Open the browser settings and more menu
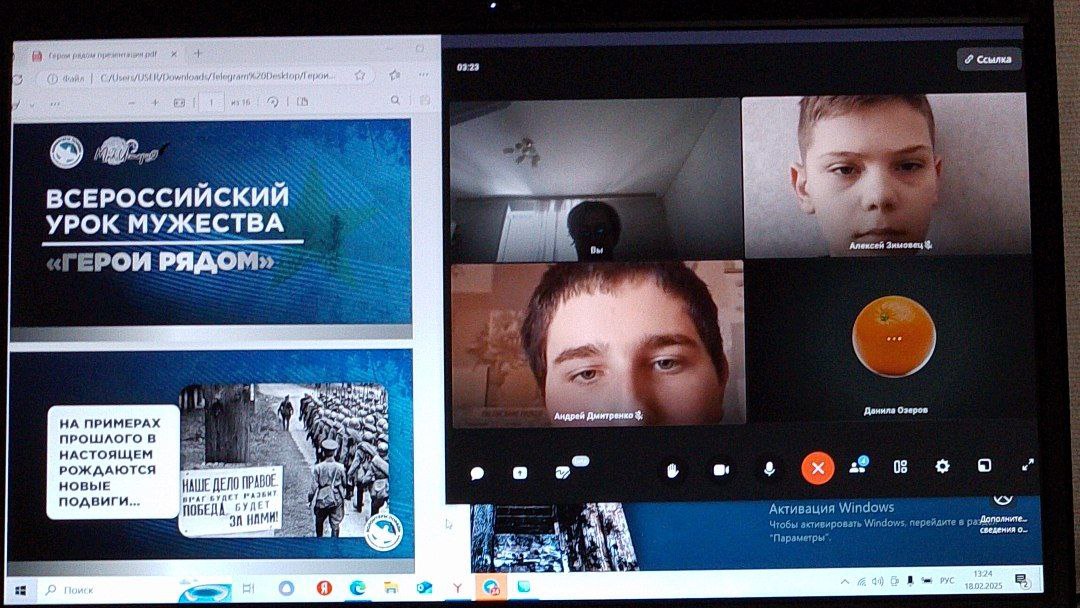The height and width of the screenshot is (608, 1080). click(x=424, y=74)
